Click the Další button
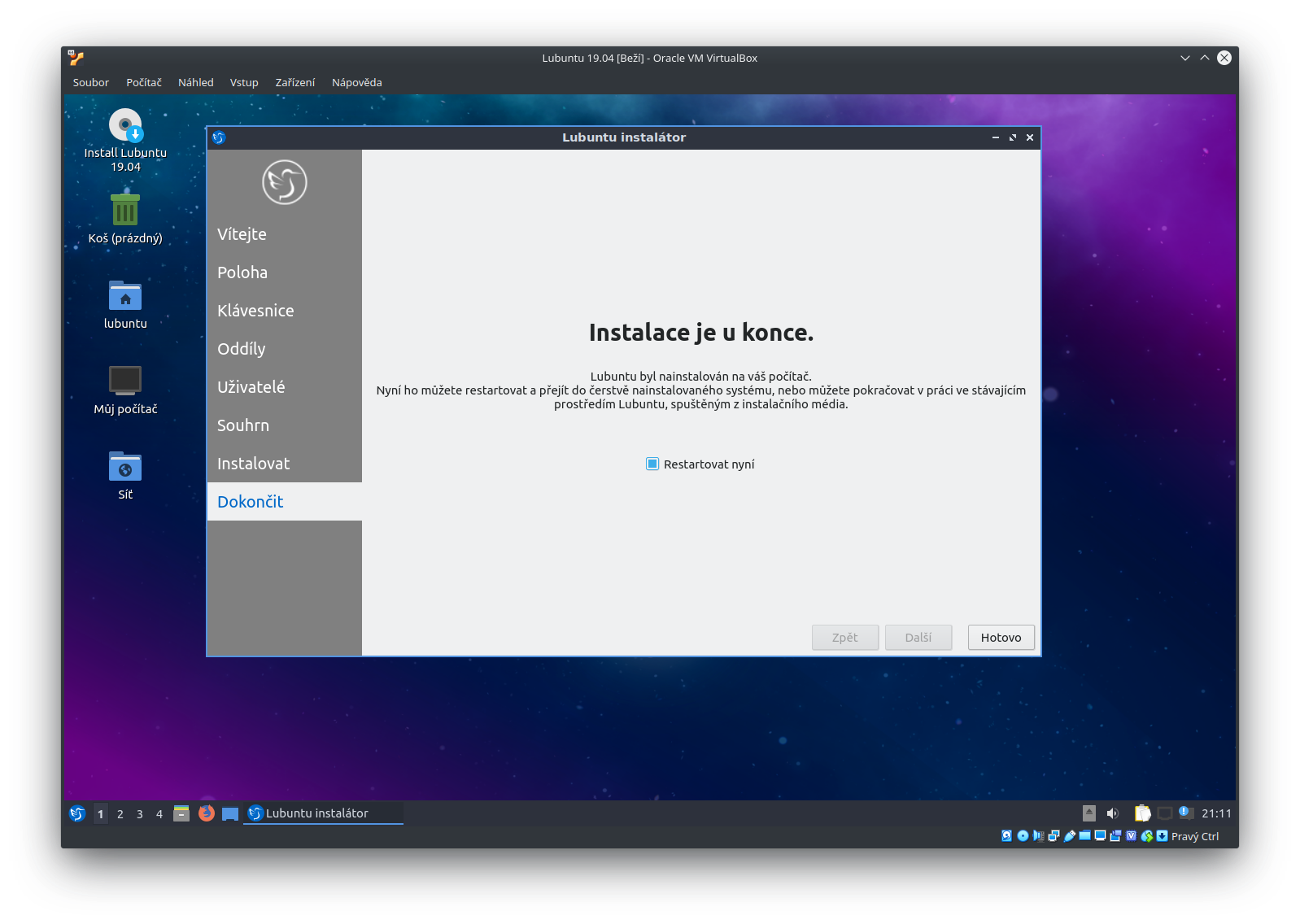The height and width of the screenshot is (924, 1300). pos(918,638)
